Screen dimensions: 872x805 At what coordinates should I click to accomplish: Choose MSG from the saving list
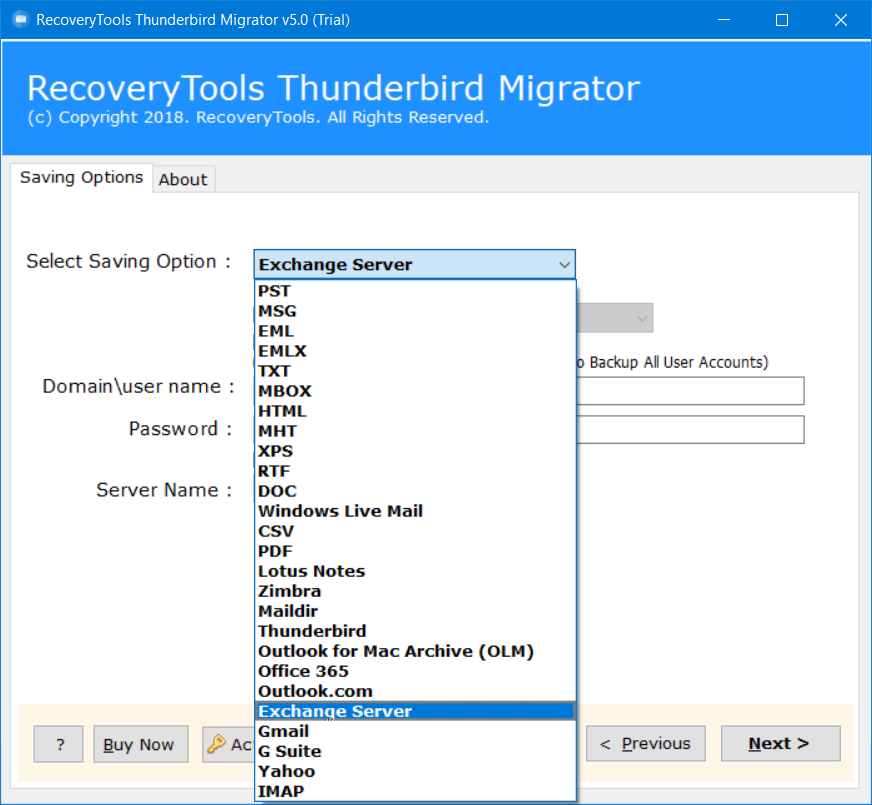point(415,311)
